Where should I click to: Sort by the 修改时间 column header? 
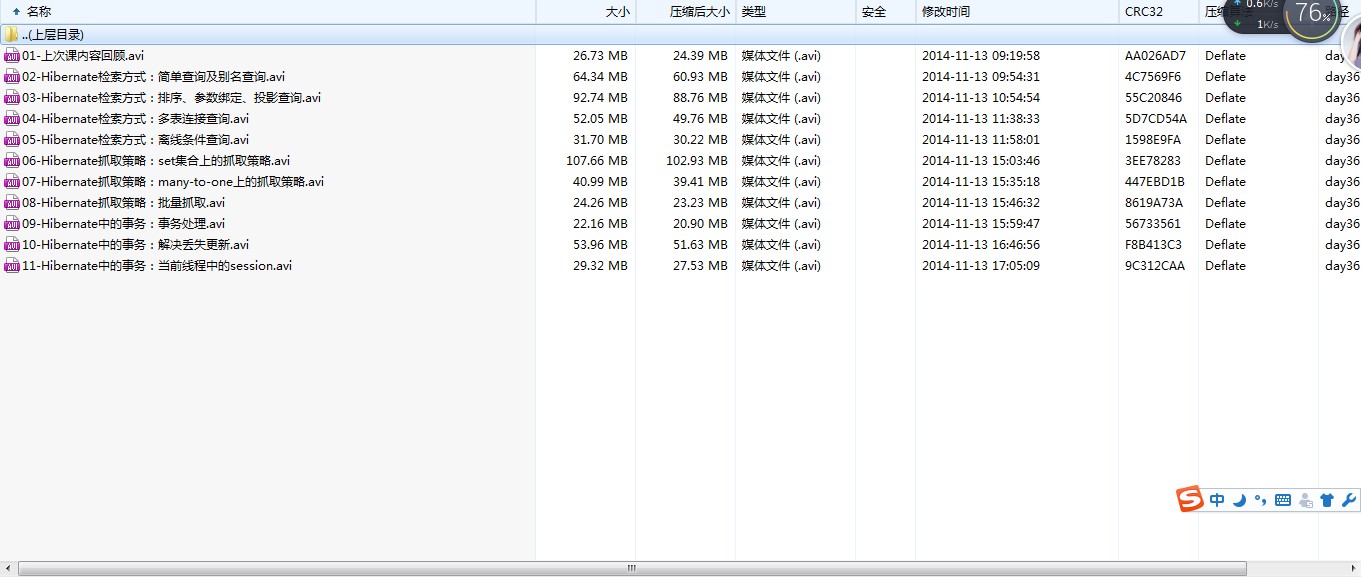pos(1017,12)
